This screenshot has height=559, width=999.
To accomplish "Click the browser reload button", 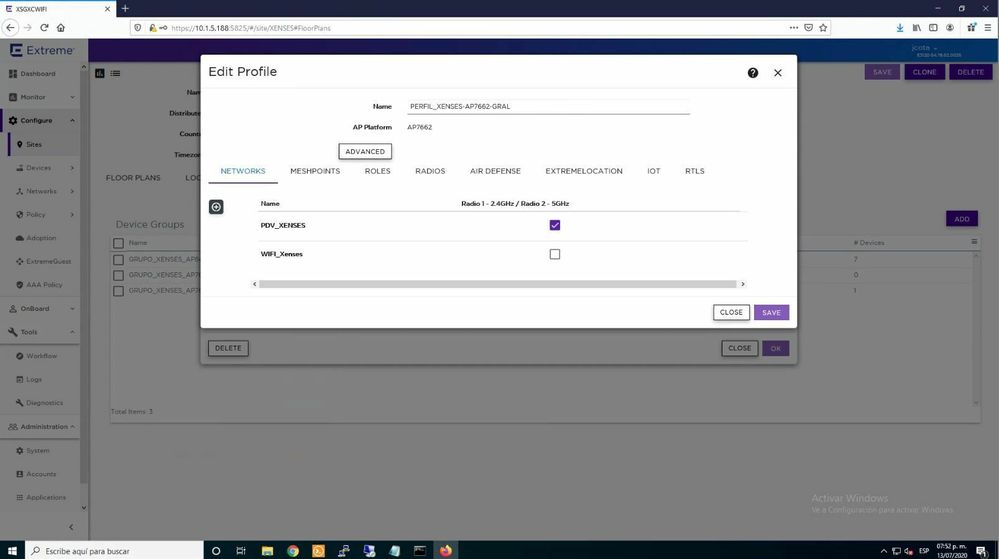I will (44, 27).
